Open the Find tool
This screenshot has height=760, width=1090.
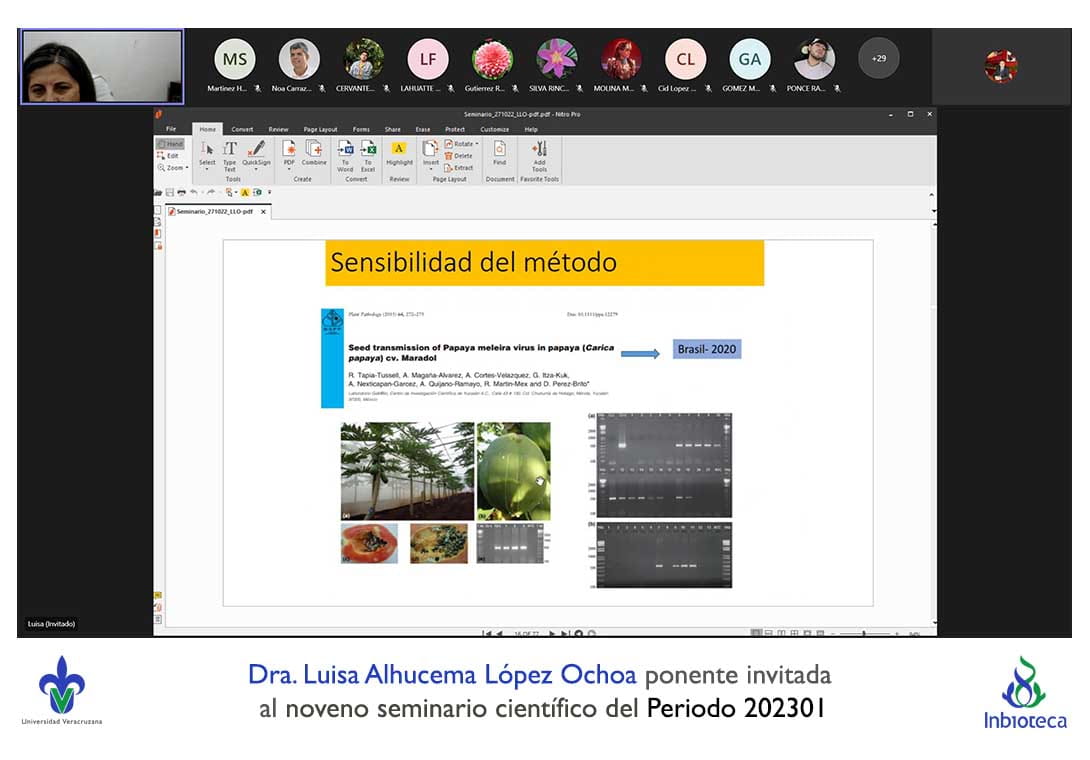[499, 153]
